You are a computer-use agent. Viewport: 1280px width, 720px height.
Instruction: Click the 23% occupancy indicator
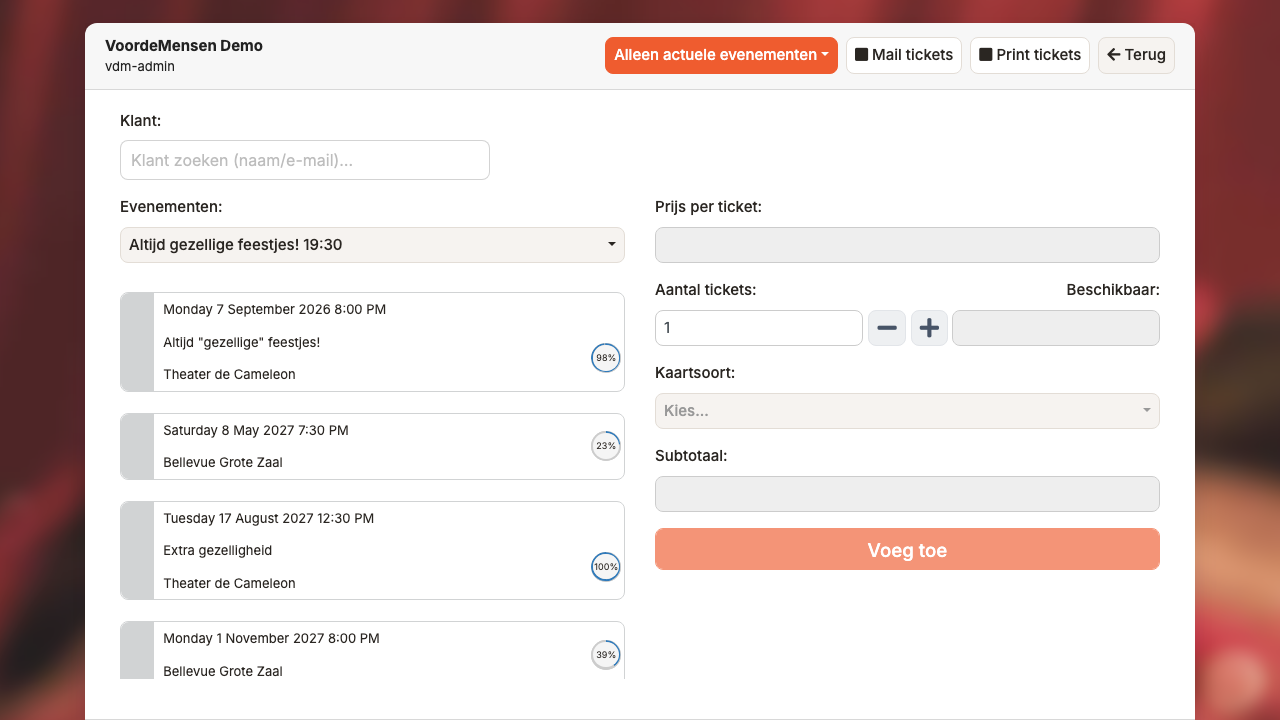pos(606,446)
